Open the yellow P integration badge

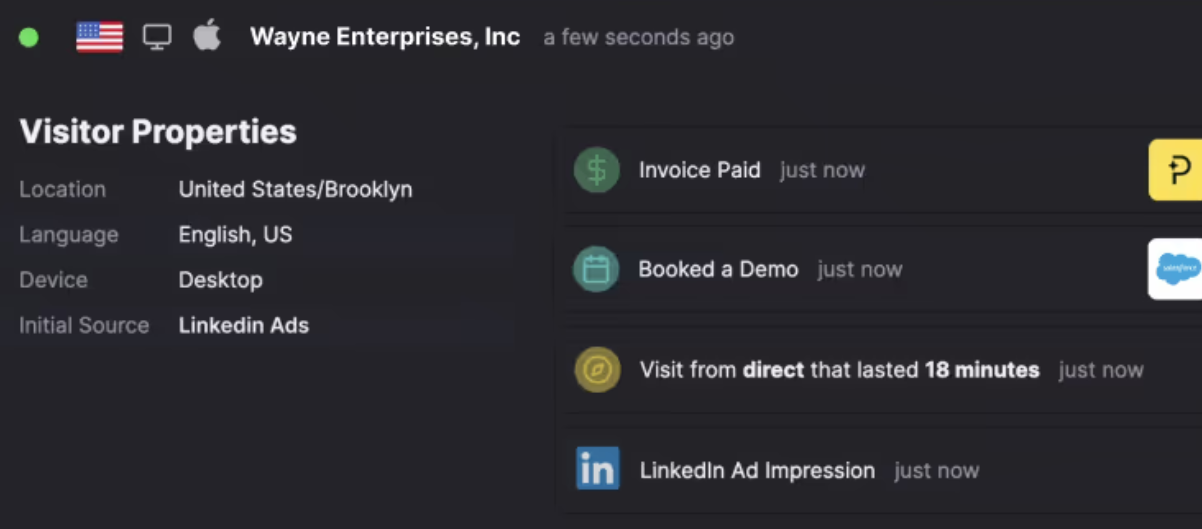tap(1176, 170)
